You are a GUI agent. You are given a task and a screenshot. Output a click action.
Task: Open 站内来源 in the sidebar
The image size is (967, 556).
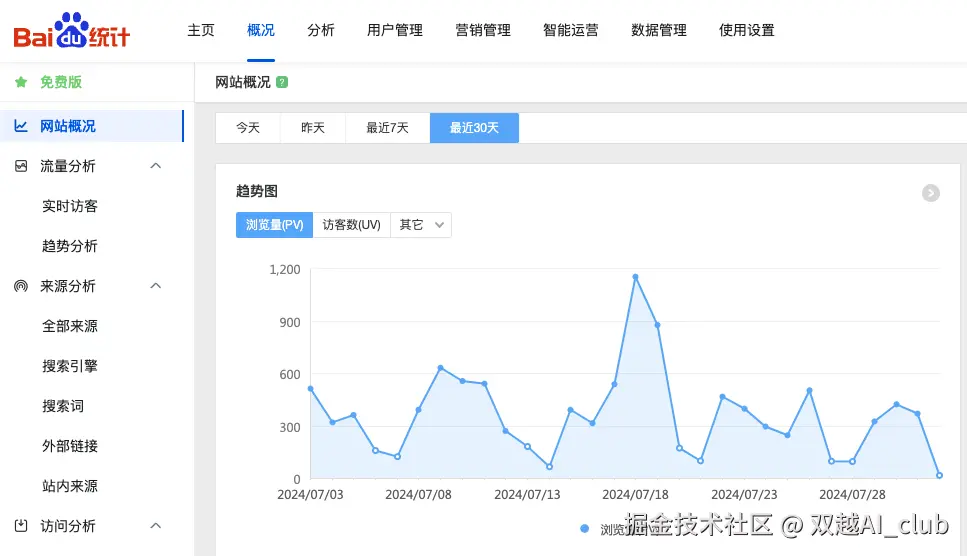pyautogui.click(x=70, y=486)
